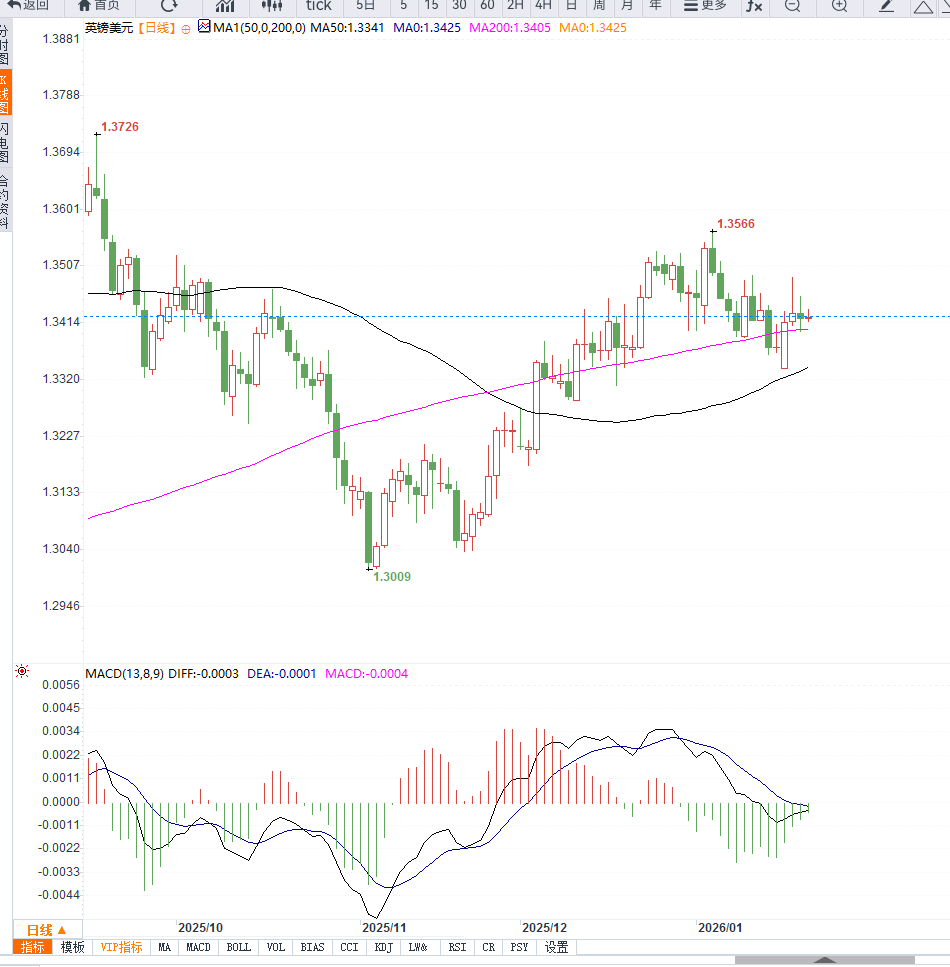Click the MA1 indicator chart icon
This screenshot has width=950, height=967.
tap(204, 27)
